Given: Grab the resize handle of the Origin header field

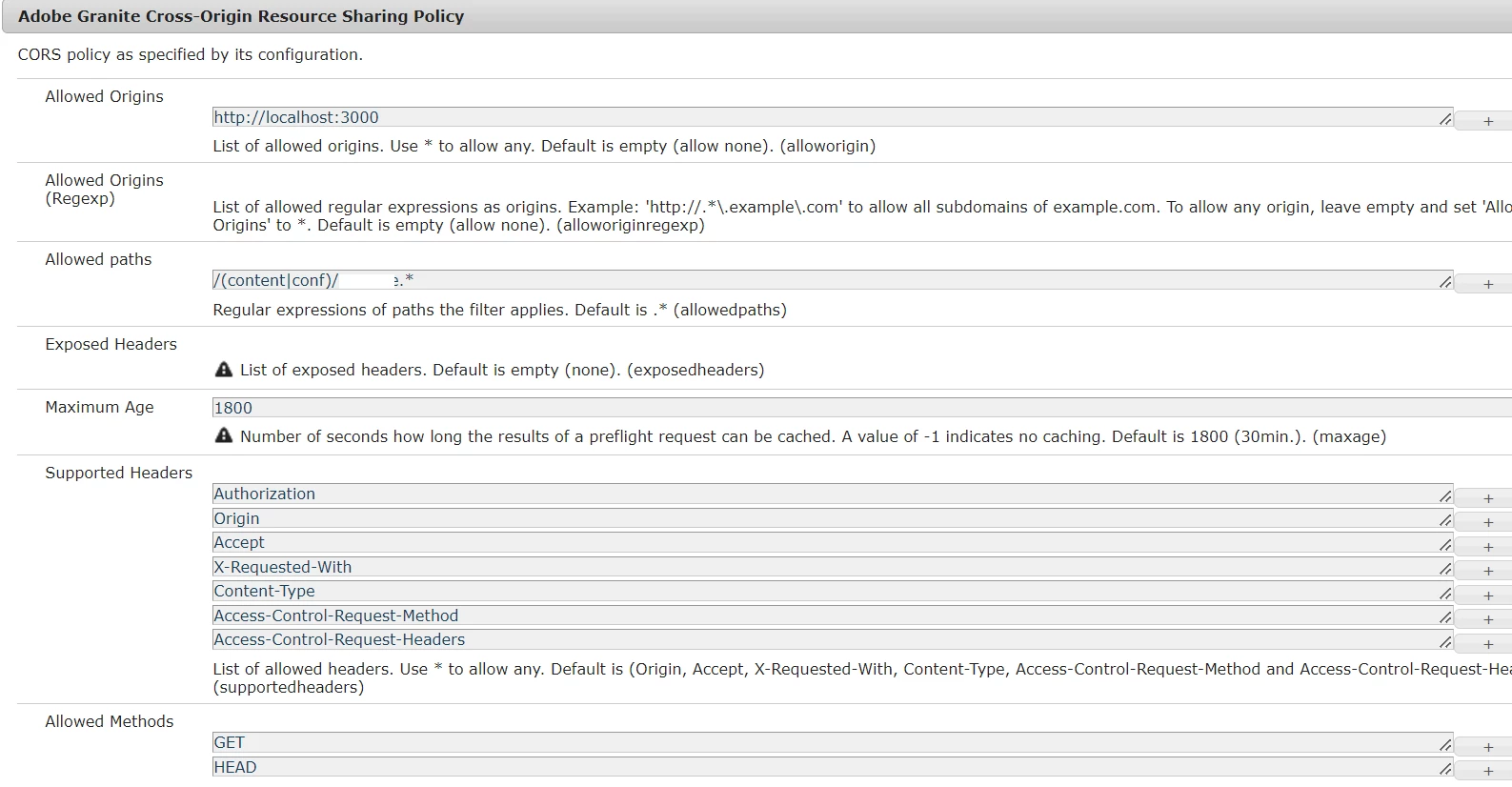Looking at the screenshot, I should click(x=1445, y=521).
